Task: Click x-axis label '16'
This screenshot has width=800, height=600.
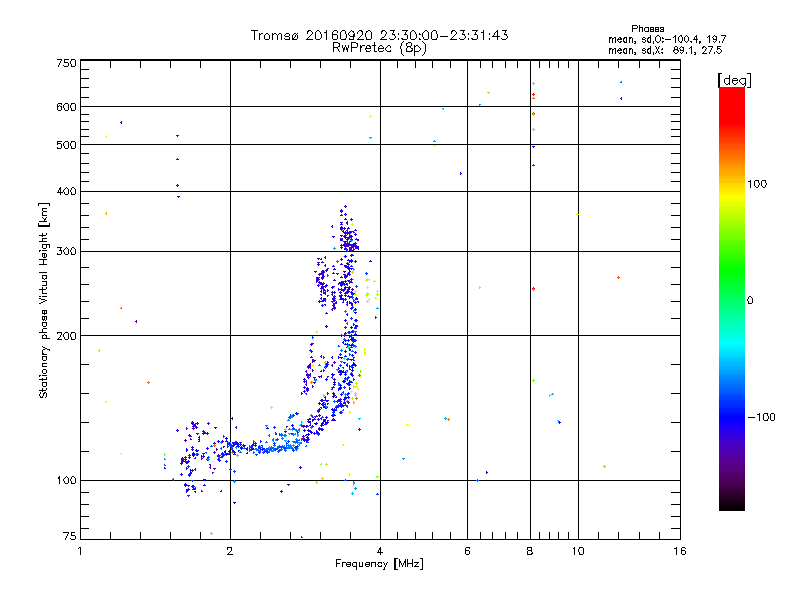Action: point(680,551)
